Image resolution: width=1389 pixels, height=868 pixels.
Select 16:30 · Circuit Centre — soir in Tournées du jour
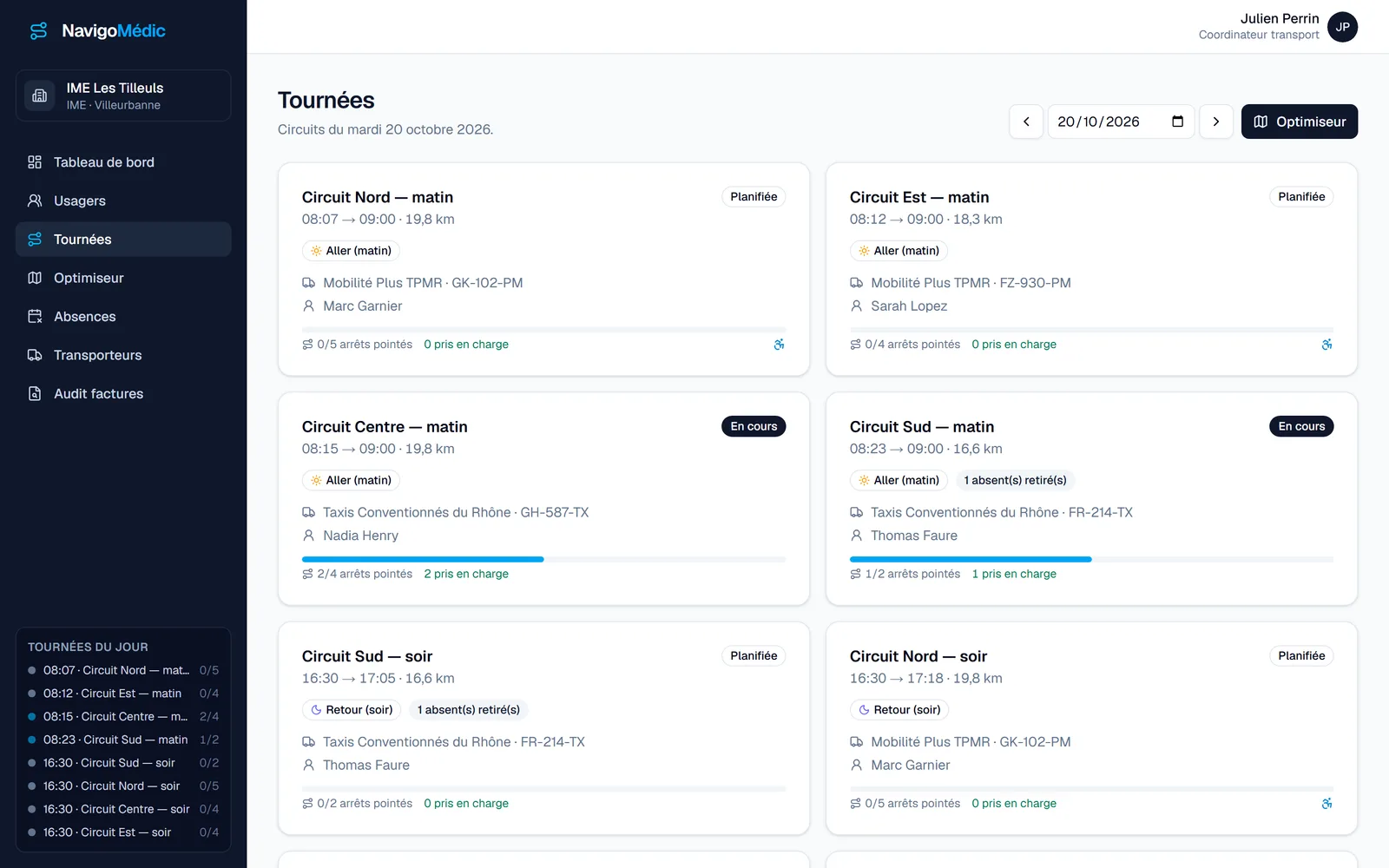pos(123,809)
